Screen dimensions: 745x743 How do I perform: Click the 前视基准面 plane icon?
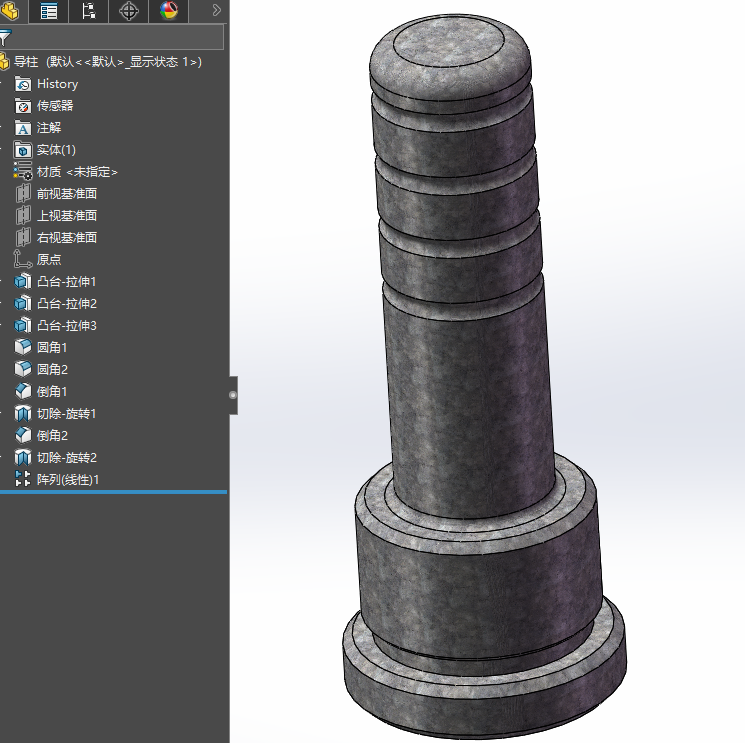pos(23,193)
